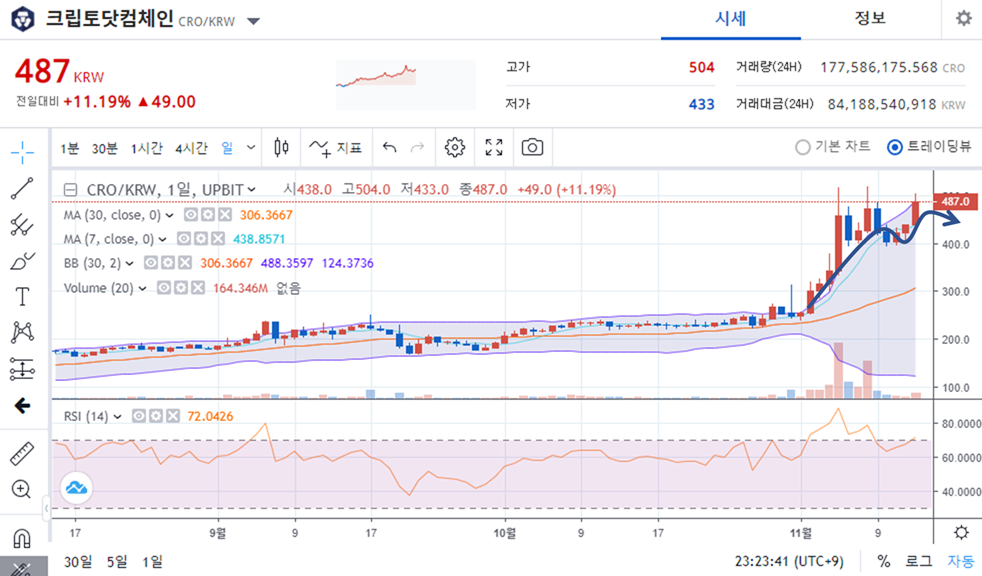This screenshot has width=982, height=576.
Task: Toggle the magnet snap mode
Action: (23, 537)
